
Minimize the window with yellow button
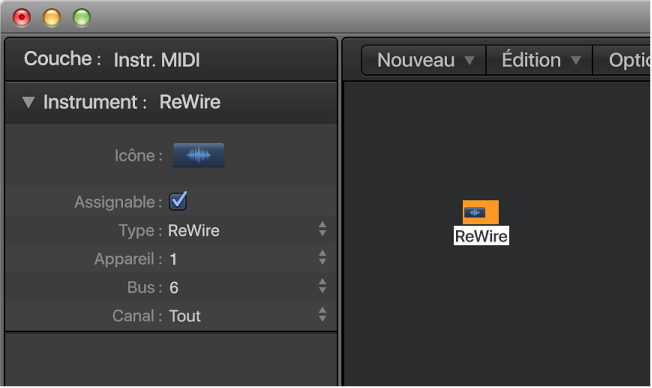click(x=52, y=18)
